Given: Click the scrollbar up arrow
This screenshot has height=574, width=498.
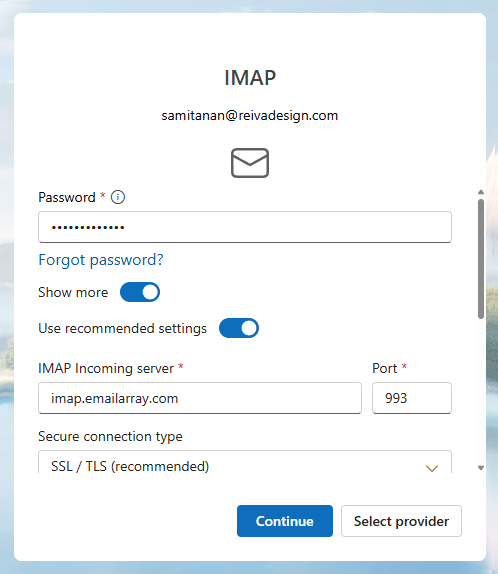Looking at the screenshot, I should pos(481,192).
